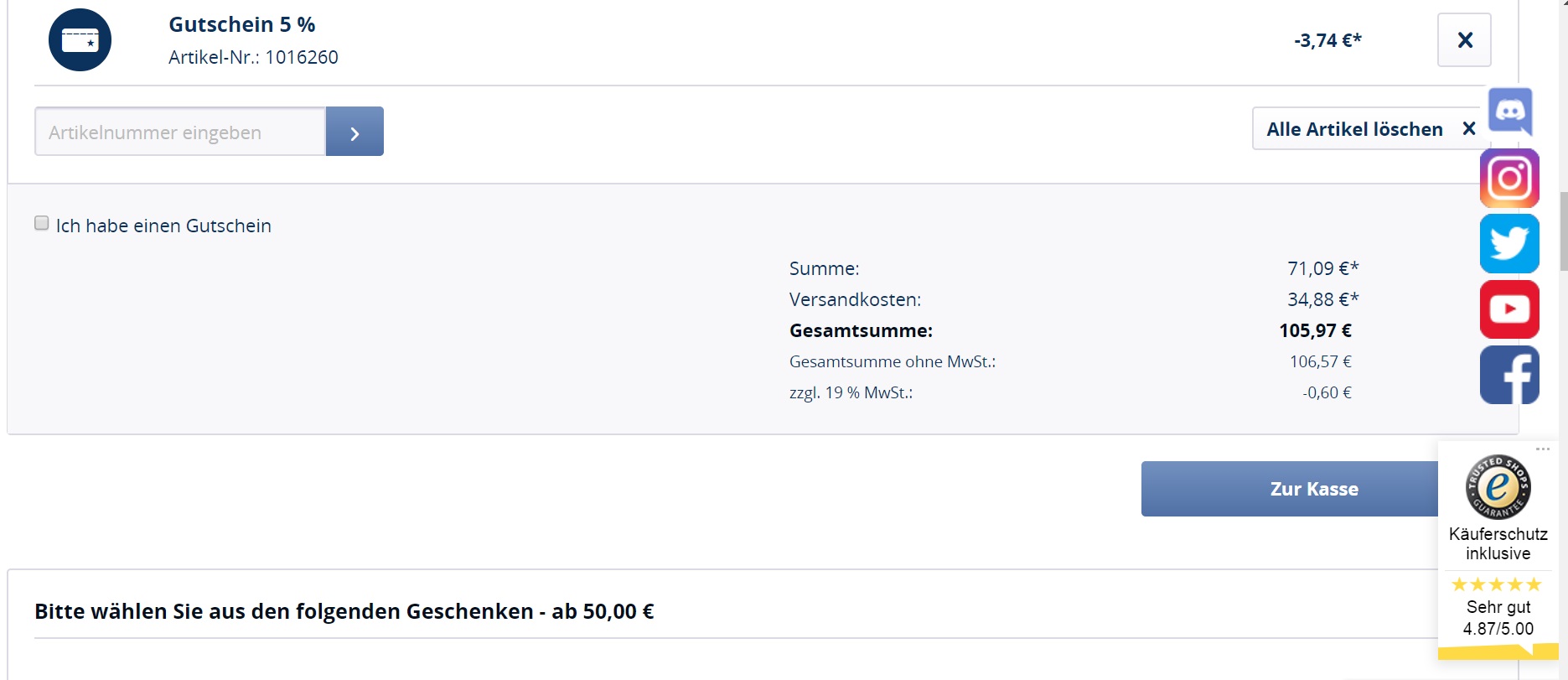Image resolution: width=1568 pixels, height=680 pixels.
Task: Click the Gutschein voucher card icon
Action: click(x=80, y=40)
